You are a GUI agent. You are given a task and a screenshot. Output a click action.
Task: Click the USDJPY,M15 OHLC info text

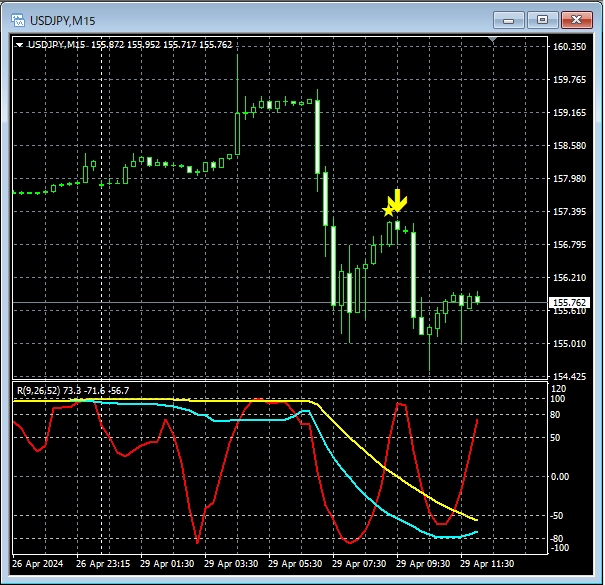pyautogui.click(x=130, y=44)
